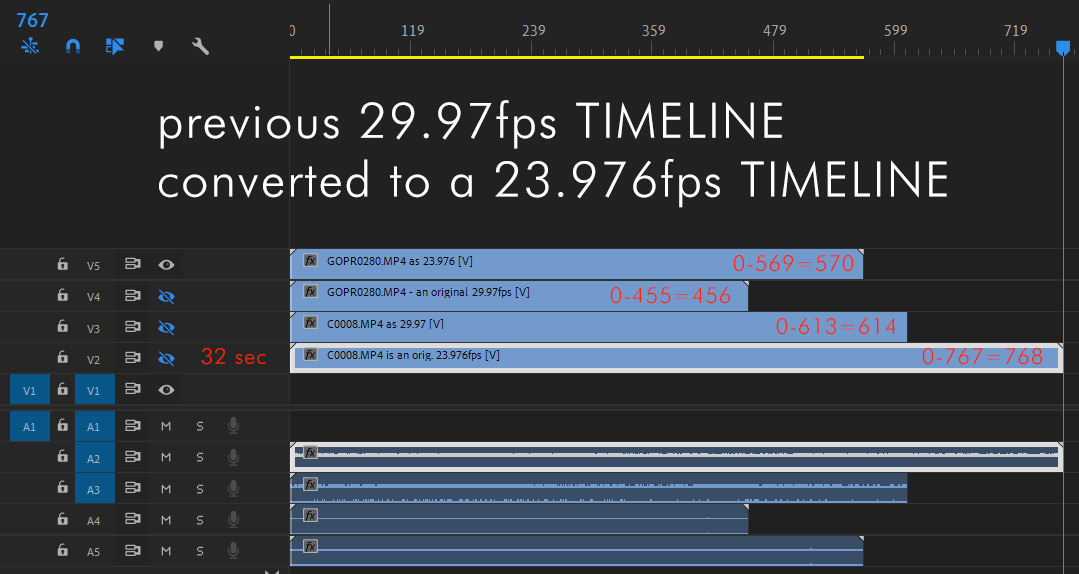Toggle sync lock for track A5
The height and width of the screenshot is (574, 1079).
132,551
